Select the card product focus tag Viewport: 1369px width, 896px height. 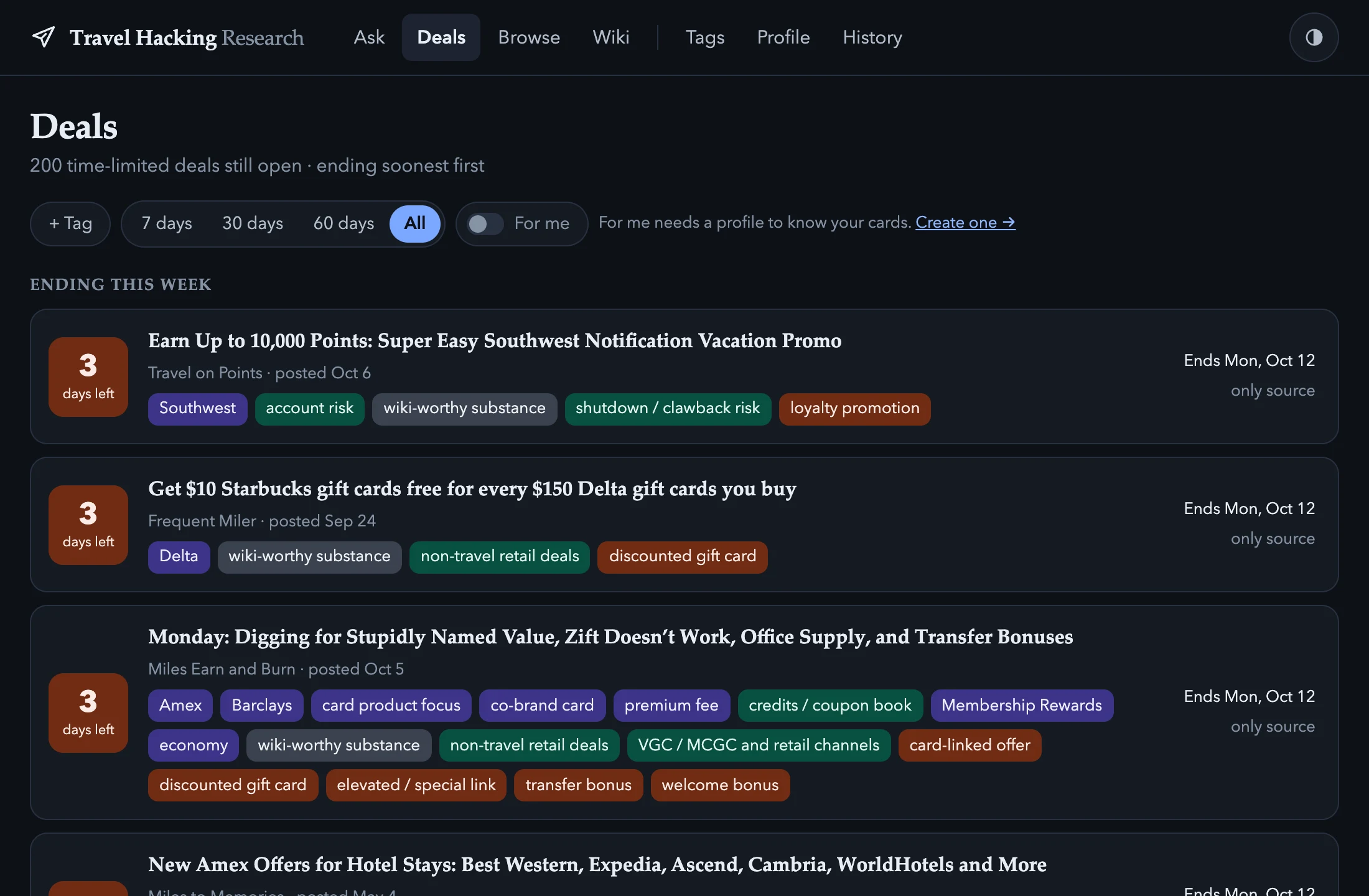(x=391, y=706)
